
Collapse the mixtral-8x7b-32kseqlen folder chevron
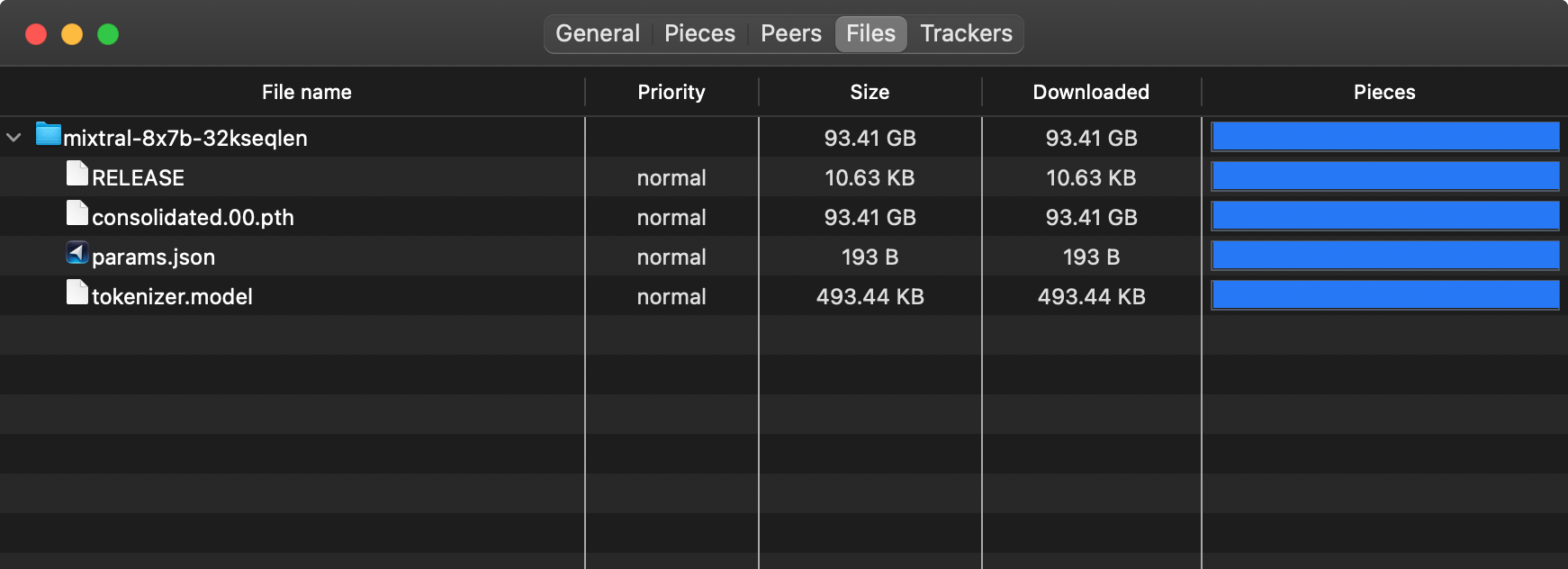pos(14,138)
